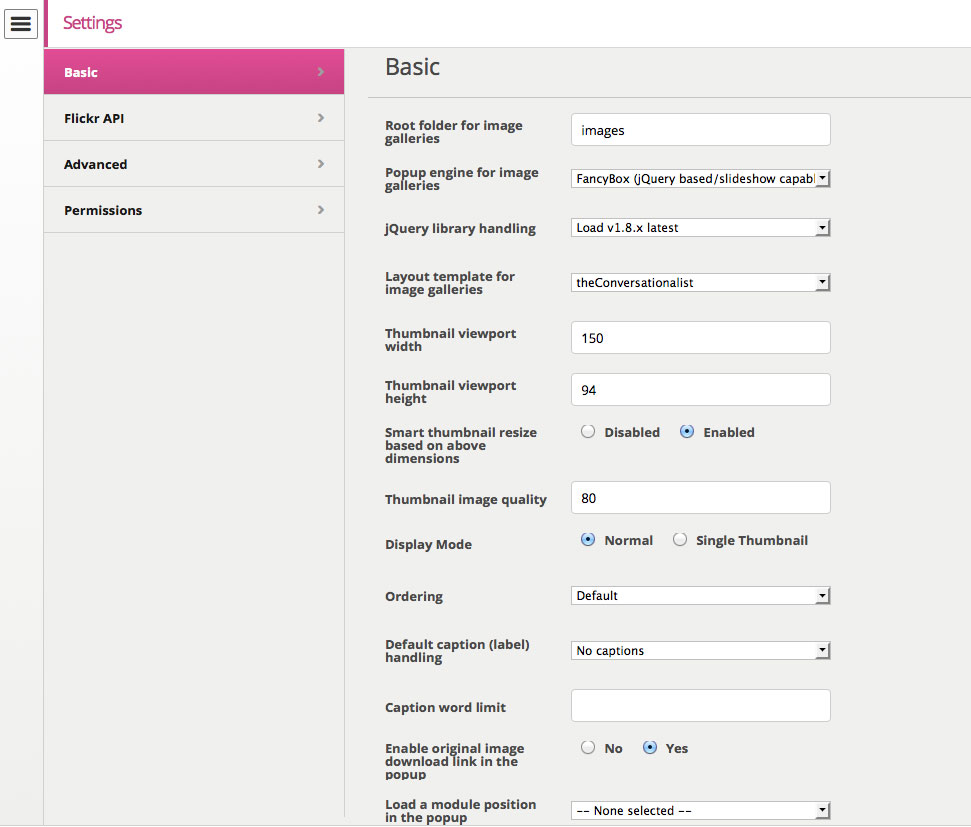Image resolution: width=971 pixels, height=827 pixels.
Task: Expand the Layout template dropdown
Action: 700,282
